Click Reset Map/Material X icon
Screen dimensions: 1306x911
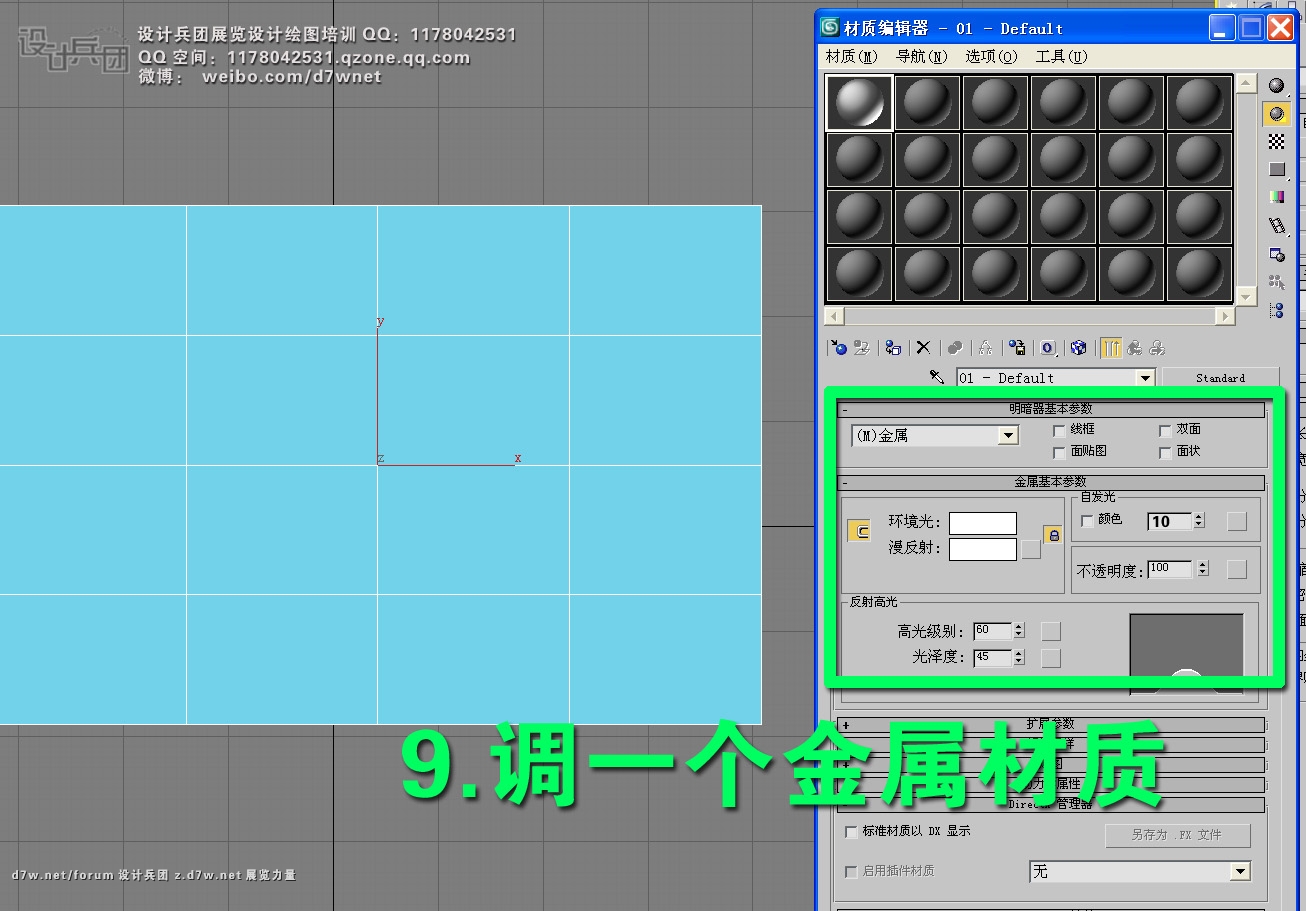click(924, 348)
